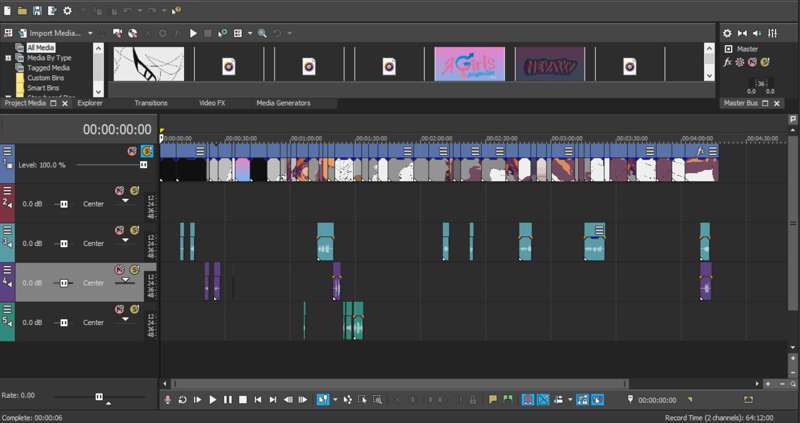Open track 5 hamburger menu
800x423 pixels.
(x=7, y=309)
